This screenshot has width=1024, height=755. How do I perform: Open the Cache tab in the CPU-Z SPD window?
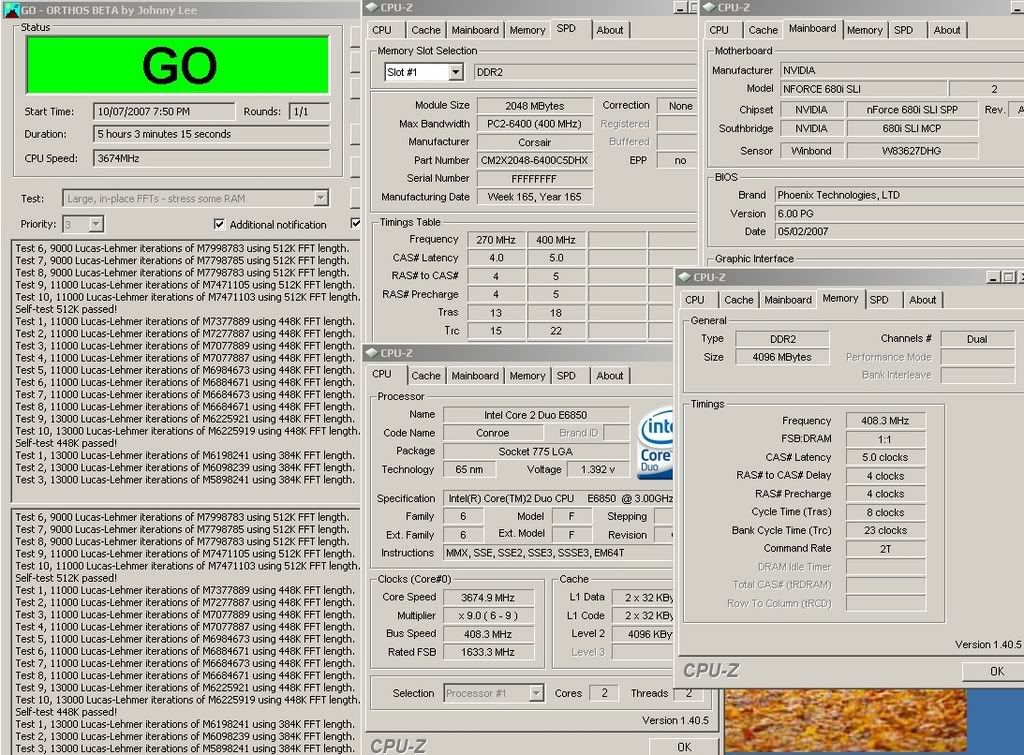tap(426, 30)
